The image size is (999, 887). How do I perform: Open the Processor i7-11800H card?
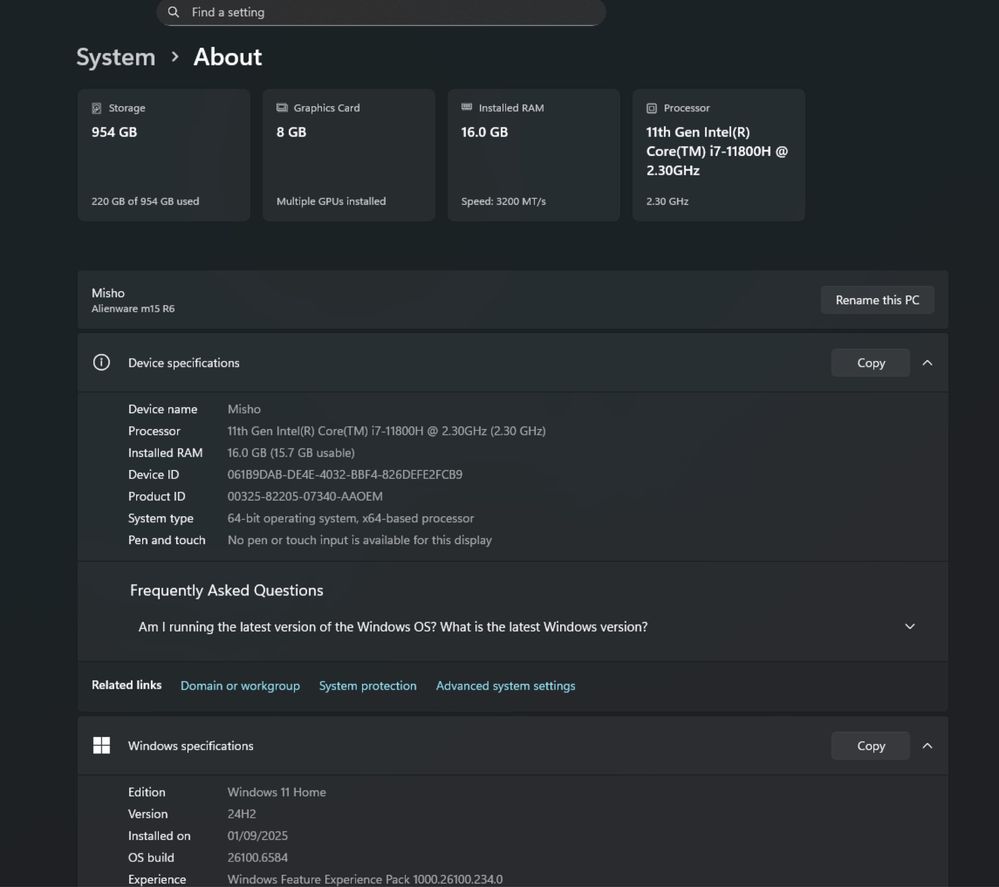click(x=719, y=155)
